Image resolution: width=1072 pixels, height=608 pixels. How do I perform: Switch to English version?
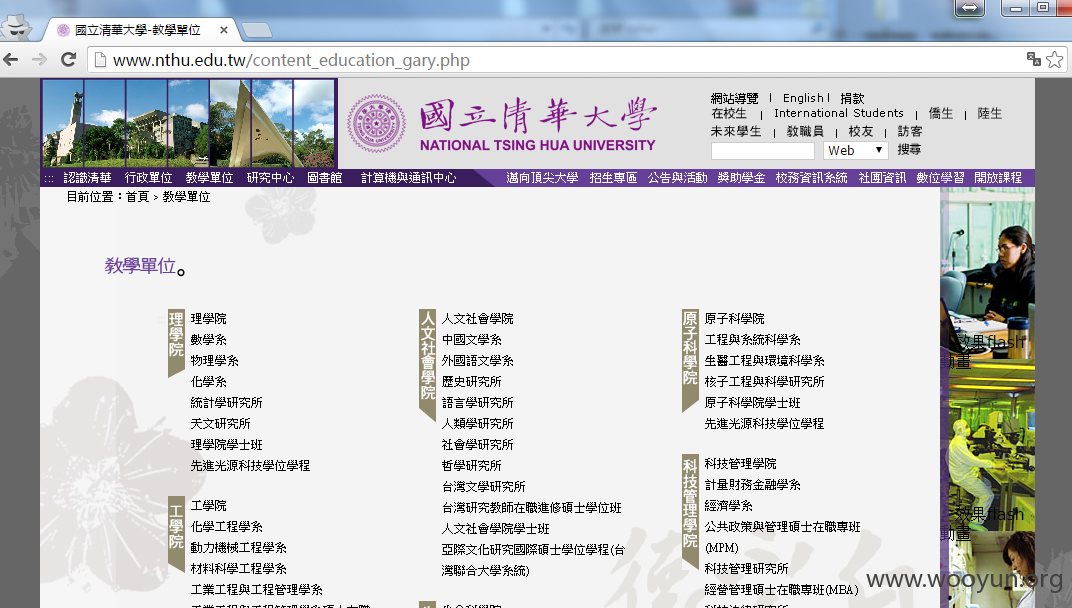coord(803,98)
